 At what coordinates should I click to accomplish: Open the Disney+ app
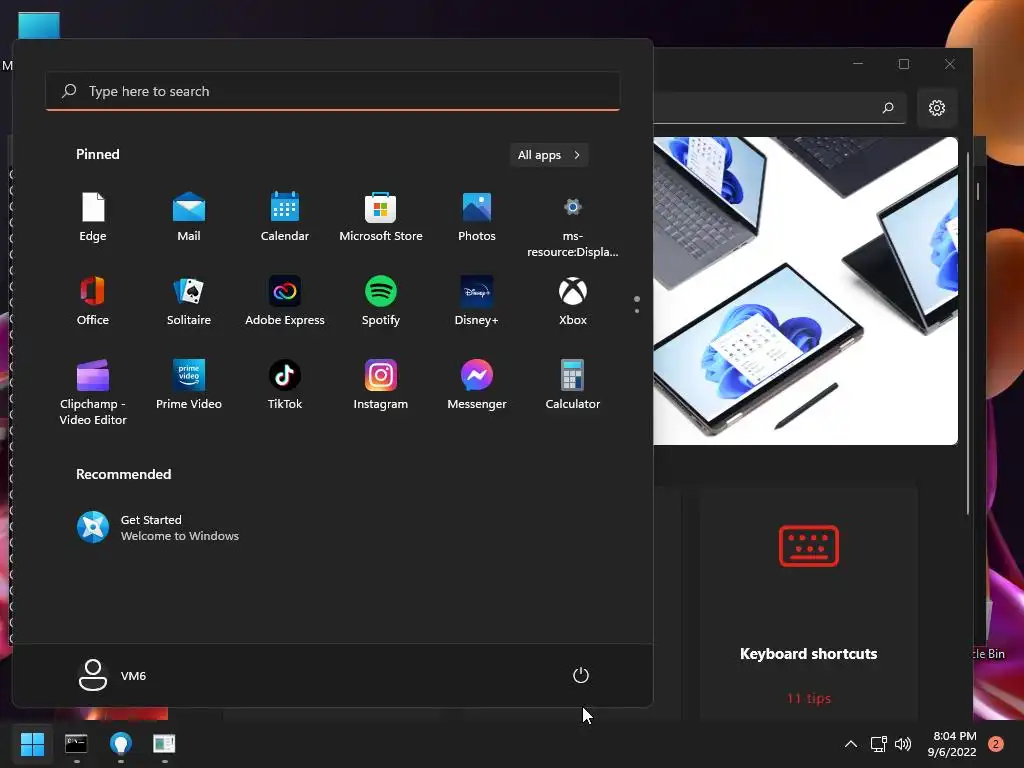[477, 301]
